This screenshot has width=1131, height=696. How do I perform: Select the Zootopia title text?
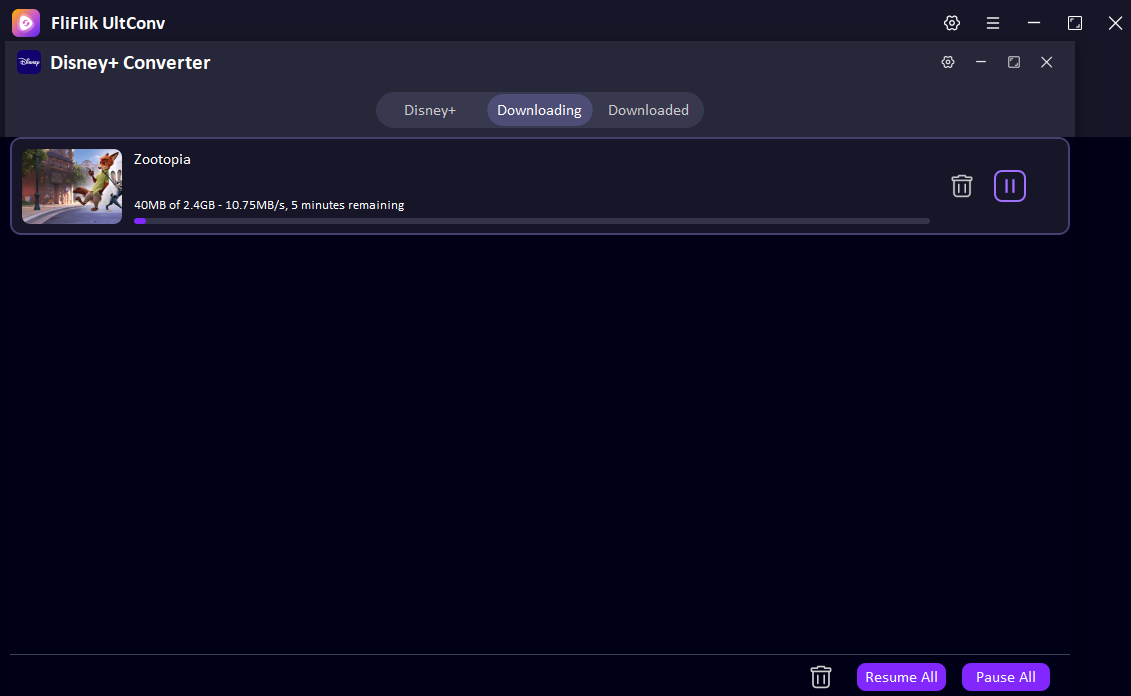coord(161,159)
